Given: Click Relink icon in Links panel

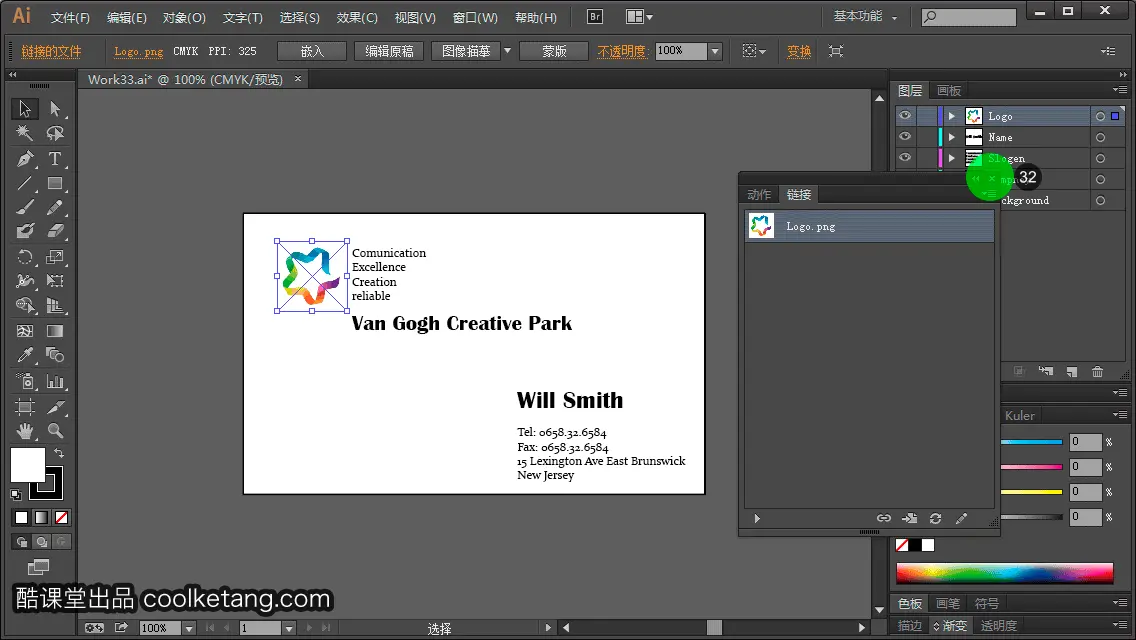Looking at the screenshot, I should [884, 518].
